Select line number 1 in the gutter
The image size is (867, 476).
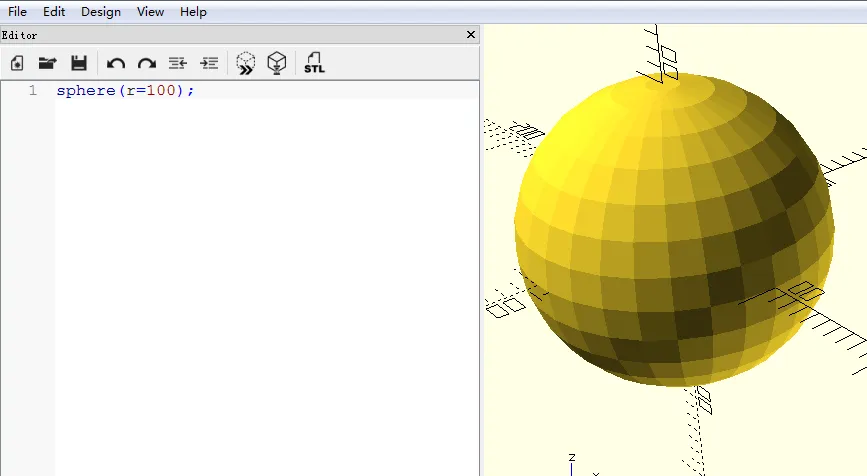(x=33, y=90)
